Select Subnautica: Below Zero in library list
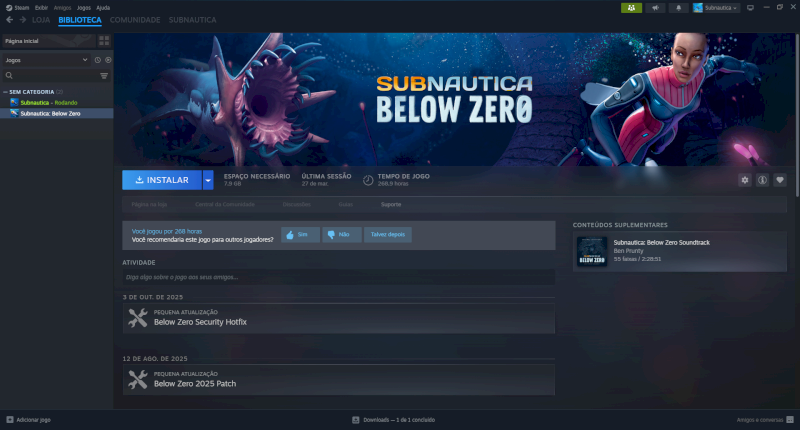The width and height of the screenshot is (800, 430). pos(56,114)
